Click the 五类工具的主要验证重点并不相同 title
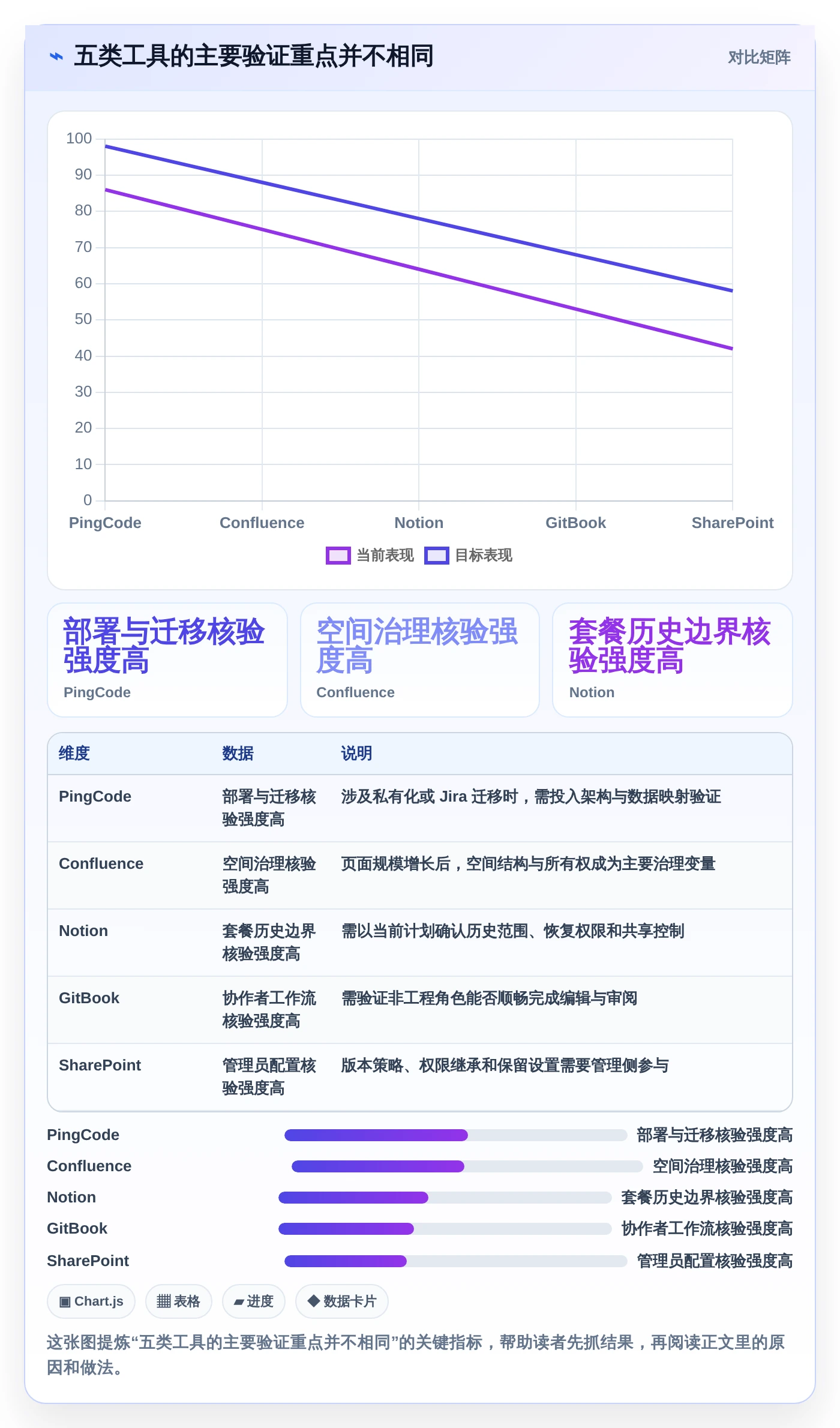Screen dimensions: 840x1428 [254, 56]
